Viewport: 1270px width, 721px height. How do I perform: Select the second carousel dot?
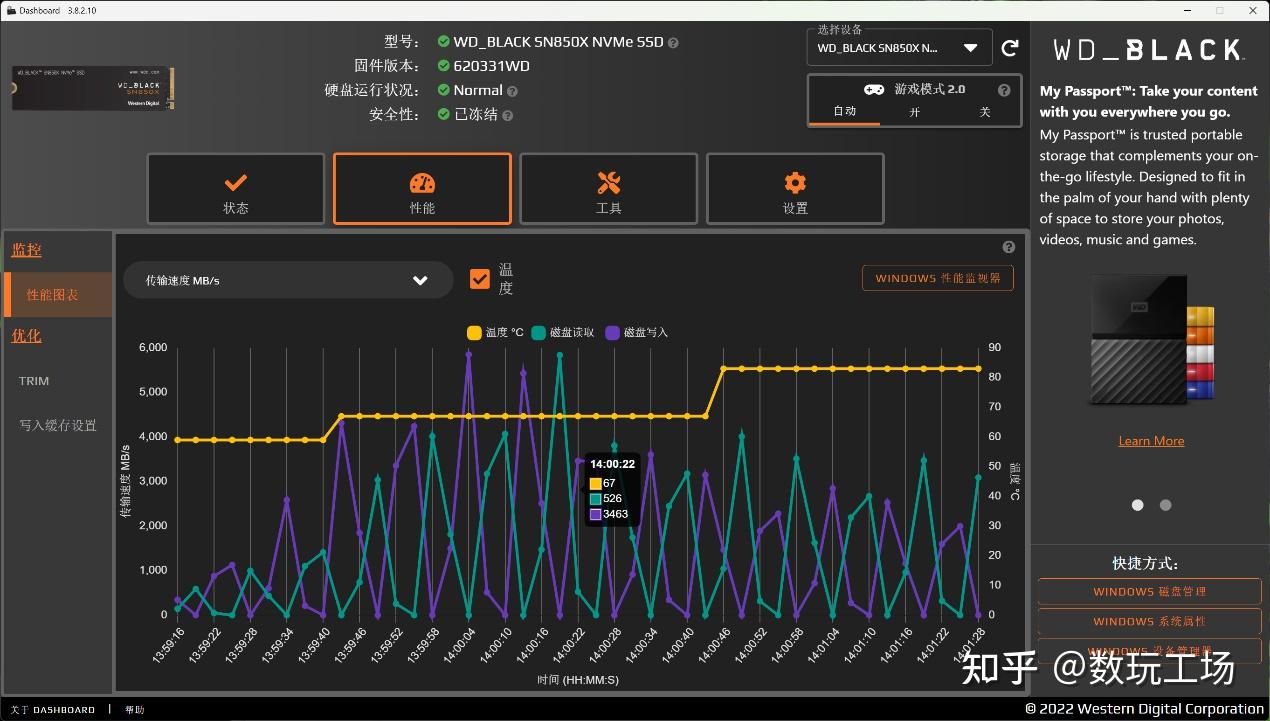point(1165,505)
